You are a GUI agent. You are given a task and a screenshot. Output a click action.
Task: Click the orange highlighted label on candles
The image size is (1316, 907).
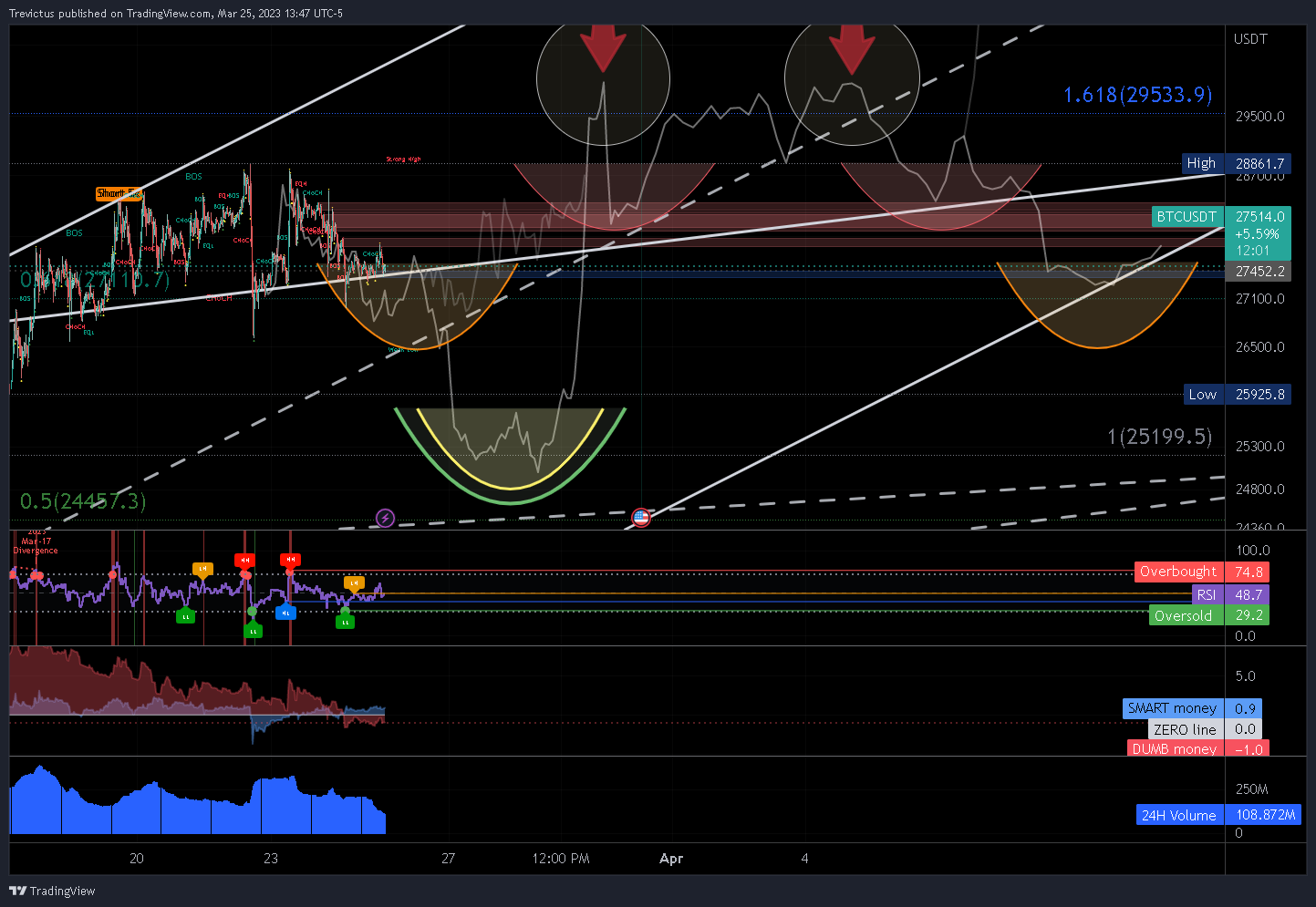[119, 193]
